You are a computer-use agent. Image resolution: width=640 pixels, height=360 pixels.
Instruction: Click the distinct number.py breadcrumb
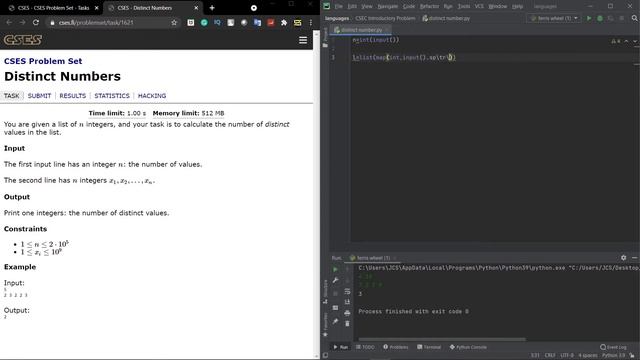pyautogui.click(x=446, y=18)
